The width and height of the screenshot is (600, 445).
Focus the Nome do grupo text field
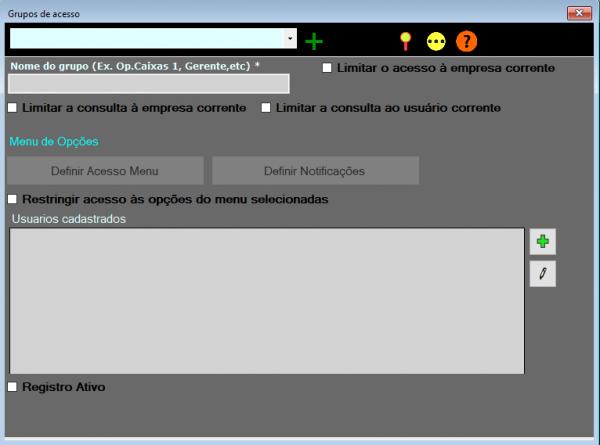(148, 84)
